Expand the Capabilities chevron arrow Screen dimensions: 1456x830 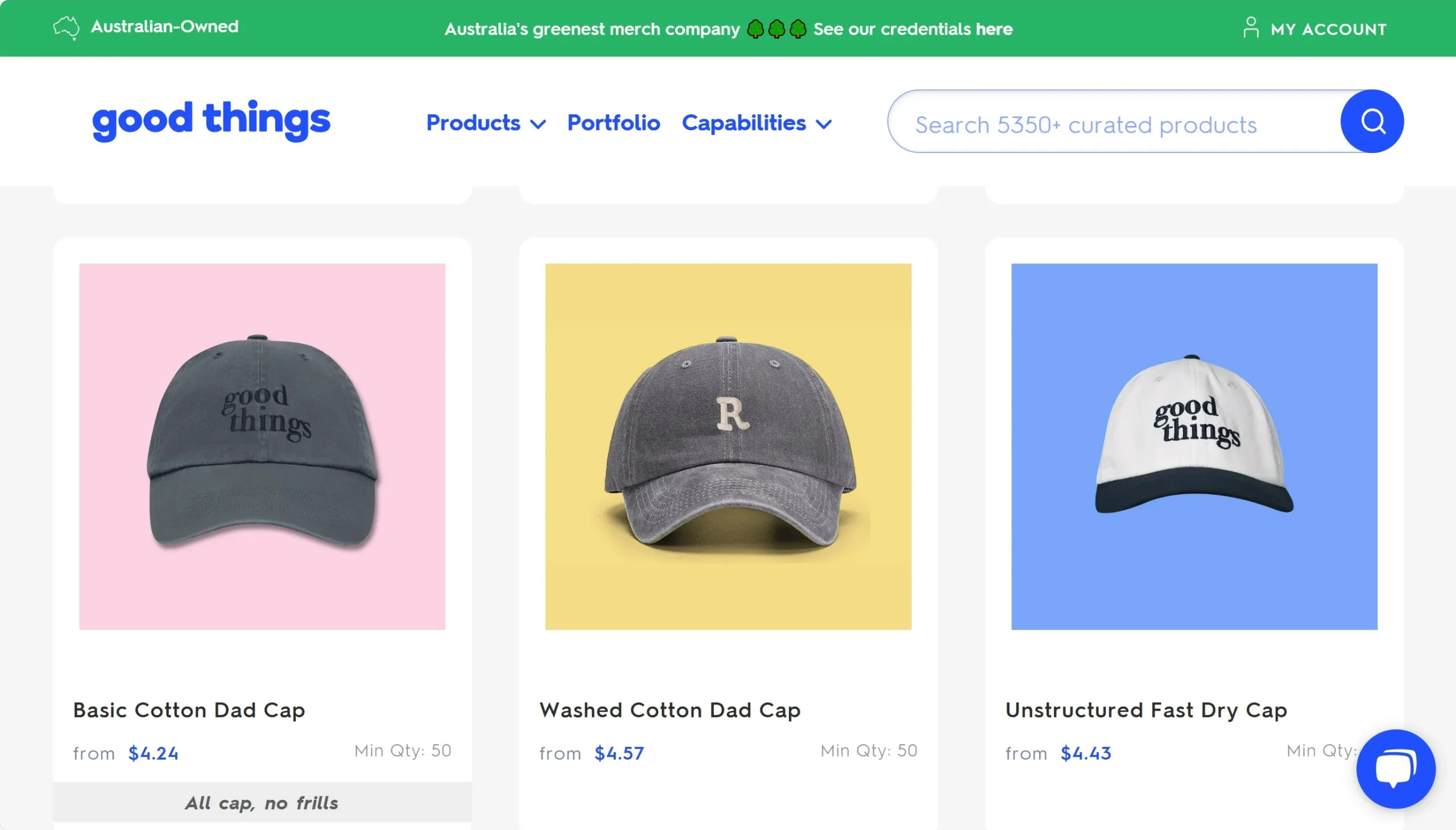[x=824, y=123]
